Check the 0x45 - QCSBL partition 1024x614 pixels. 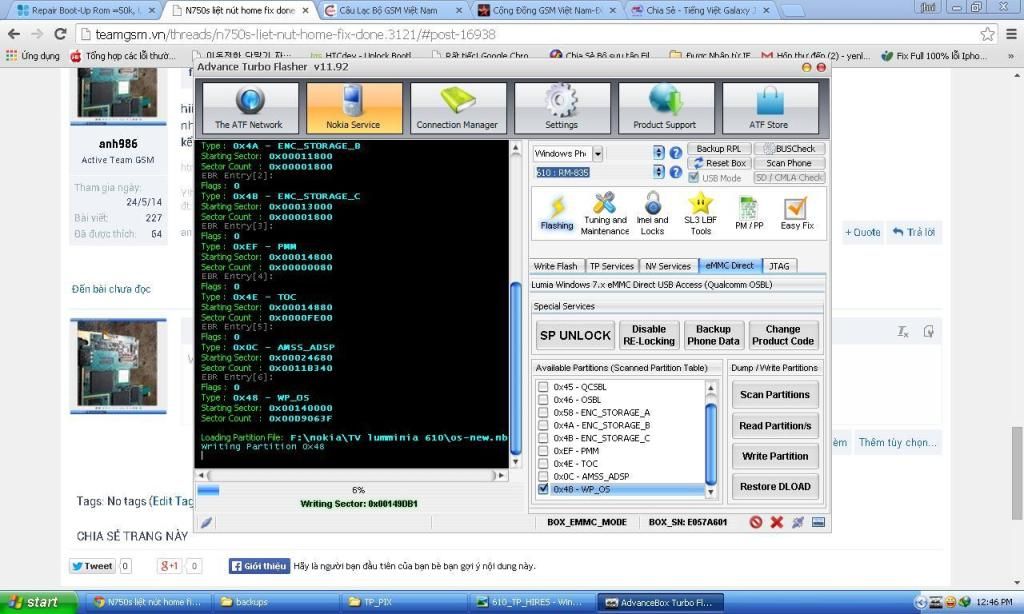[x=543, y=387]
